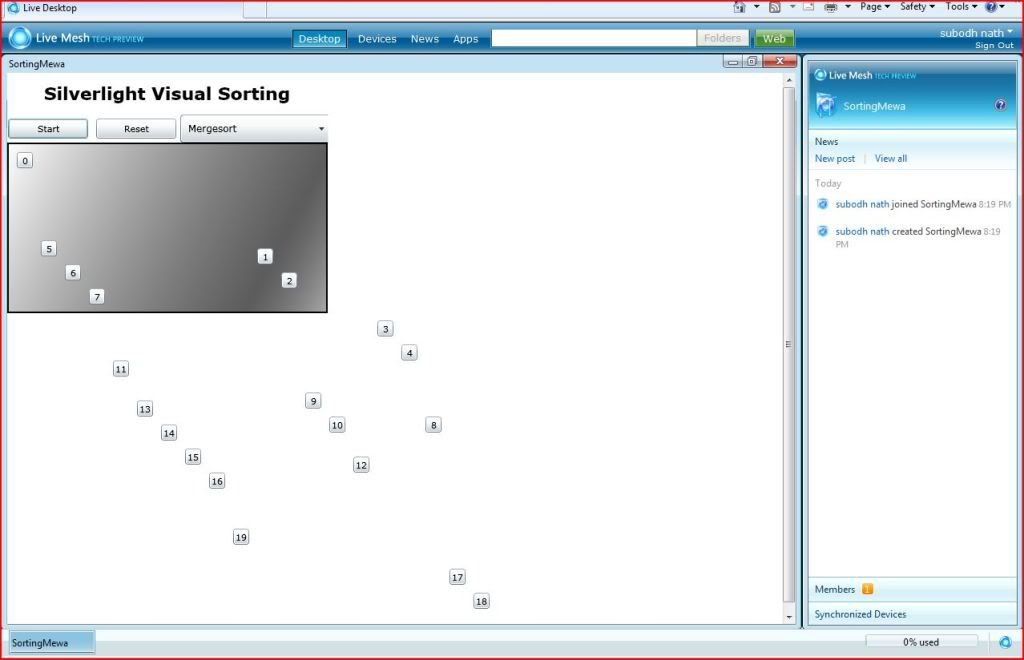1024x660 pixels.
Task: Click the sorting tile numbered 7
Action: coord(97,297)
